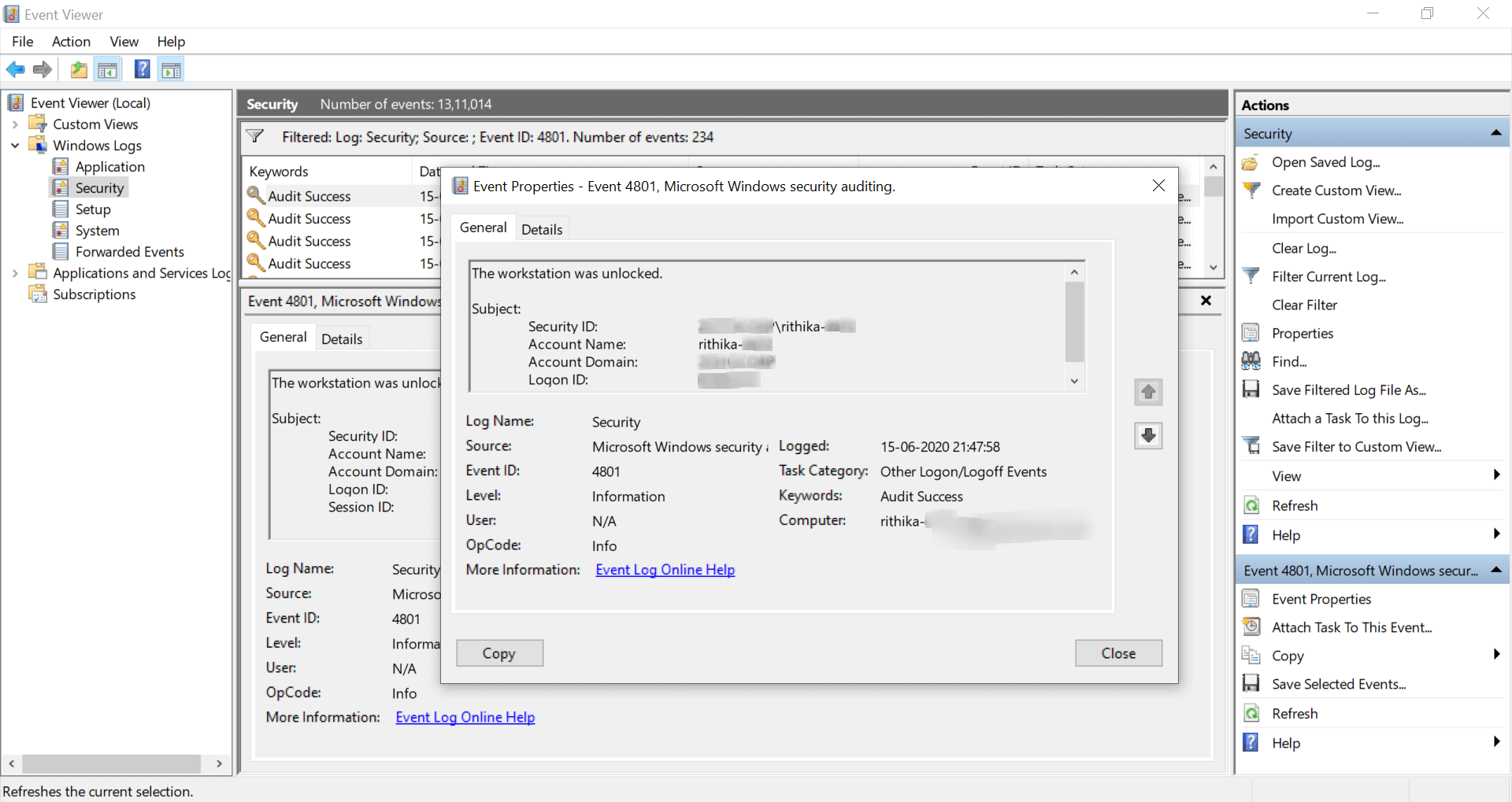Viewport: 1512px width, 802px height.
Task: Toggle the Show/Hide Action Pane toolbar icon
Action: pos(171,70)
